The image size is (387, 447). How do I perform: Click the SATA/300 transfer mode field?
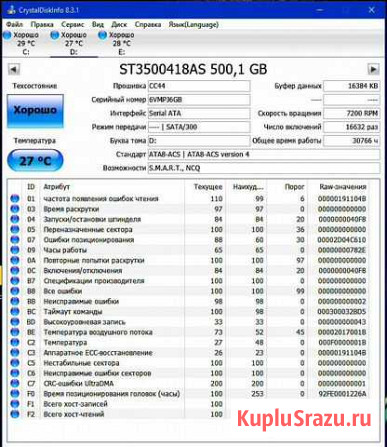tap(199, 127)
